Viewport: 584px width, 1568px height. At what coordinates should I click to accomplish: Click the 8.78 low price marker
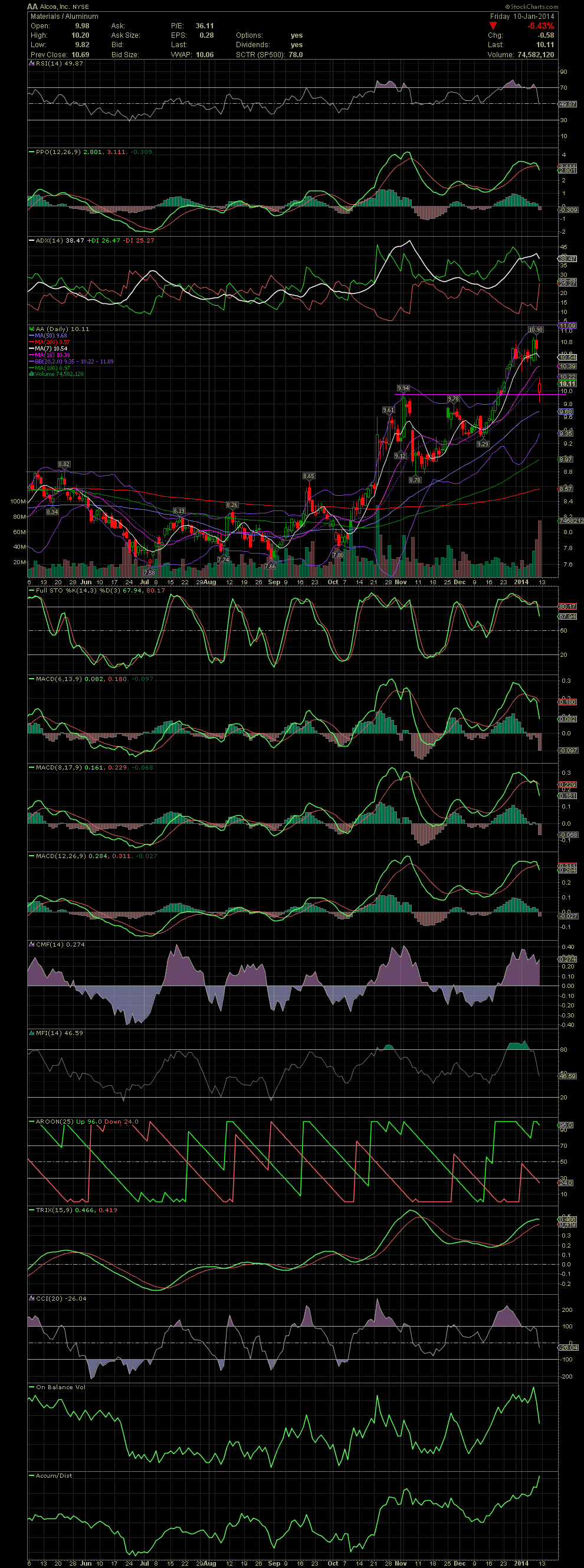coord(415,480)
